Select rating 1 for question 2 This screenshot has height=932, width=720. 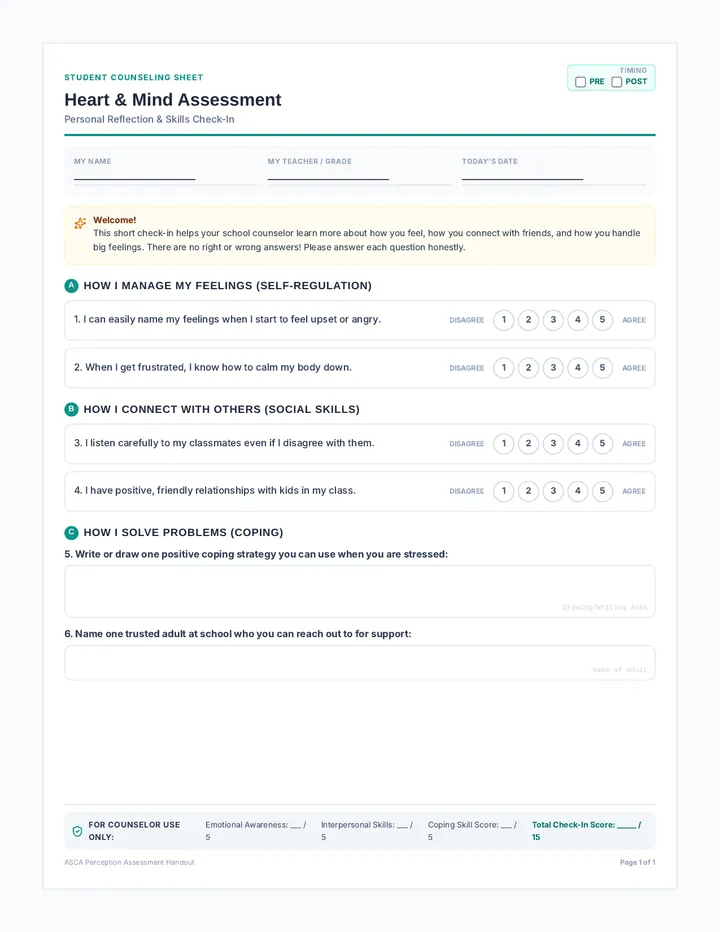click(504, 368)
